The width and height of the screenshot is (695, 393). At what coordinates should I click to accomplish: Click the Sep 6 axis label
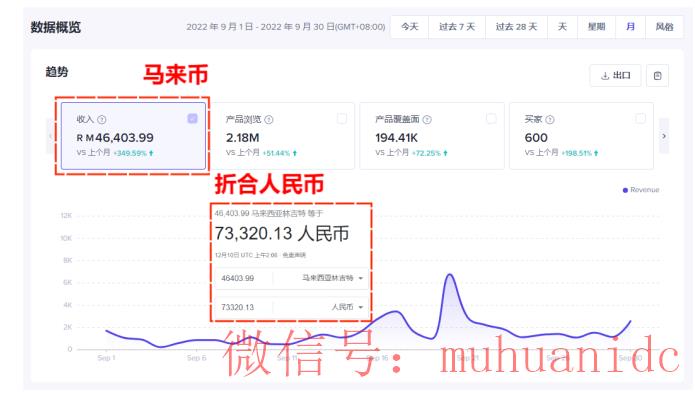[196, 358]
